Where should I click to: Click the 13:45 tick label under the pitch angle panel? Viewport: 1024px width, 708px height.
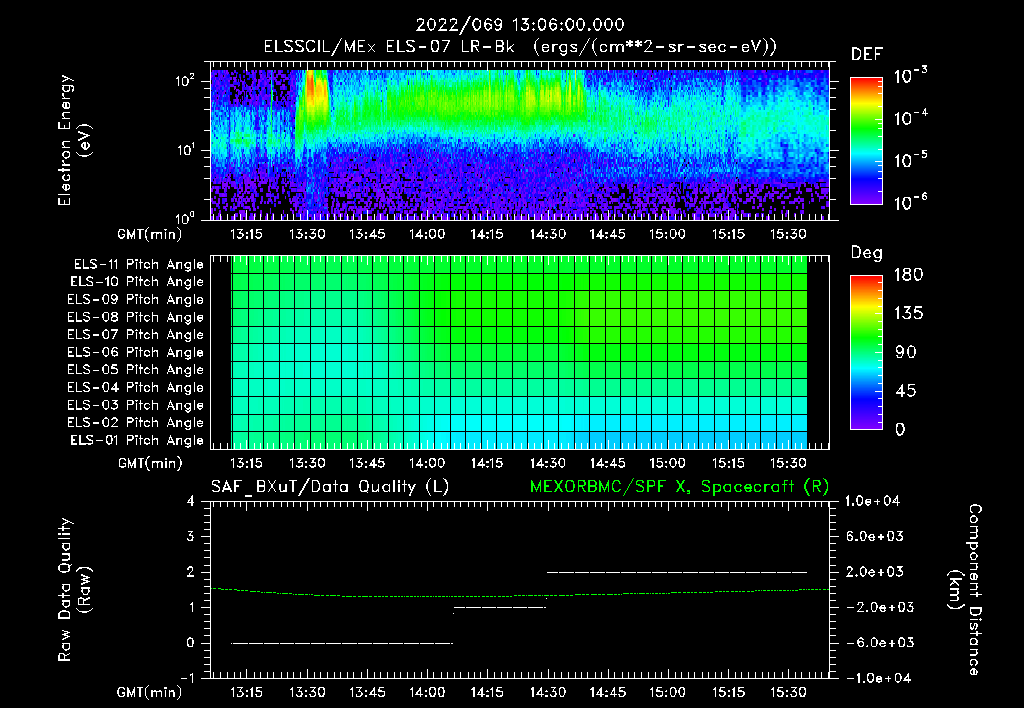coord(366,463)
